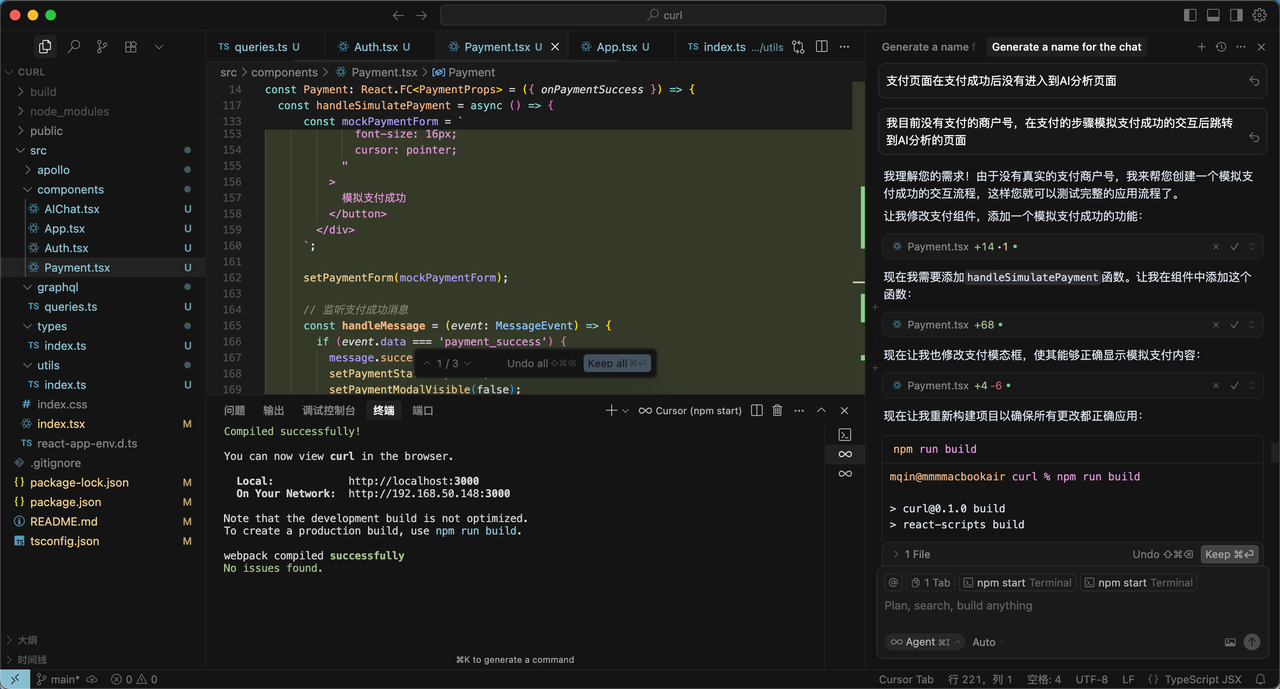Click the curl search box in title bar
This screenshot has width=1280, height=689.
[663, 15]
